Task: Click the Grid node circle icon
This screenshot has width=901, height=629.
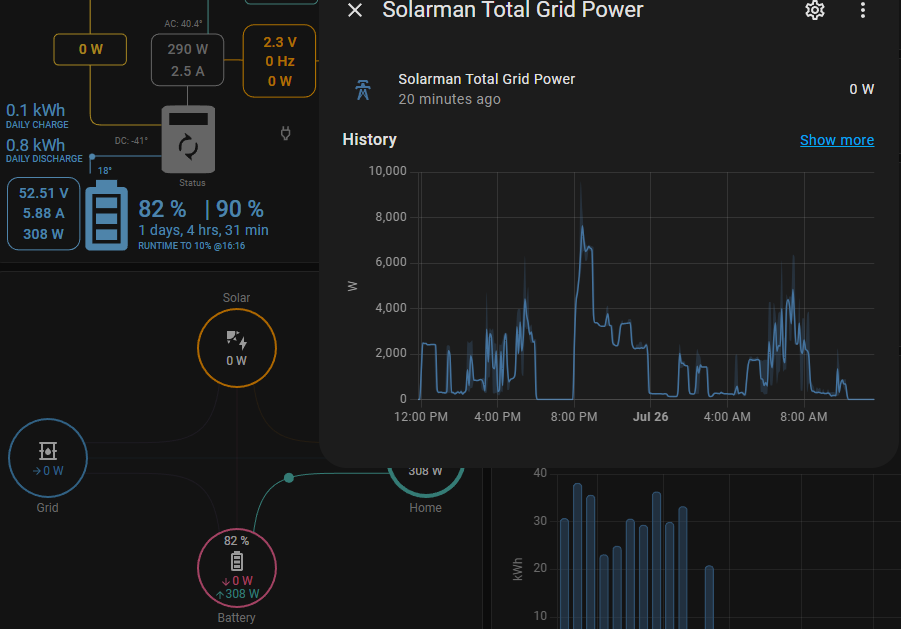Action: (47, 458)
